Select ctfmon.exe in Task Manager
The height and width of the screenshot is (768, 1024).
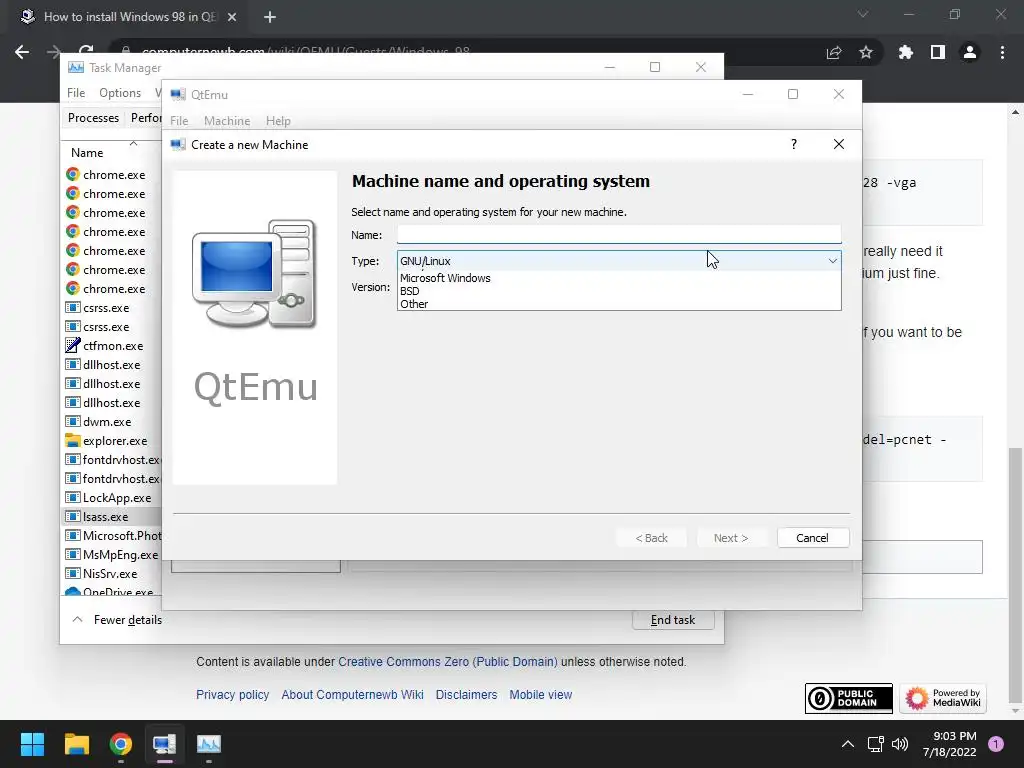click(112, 346)
